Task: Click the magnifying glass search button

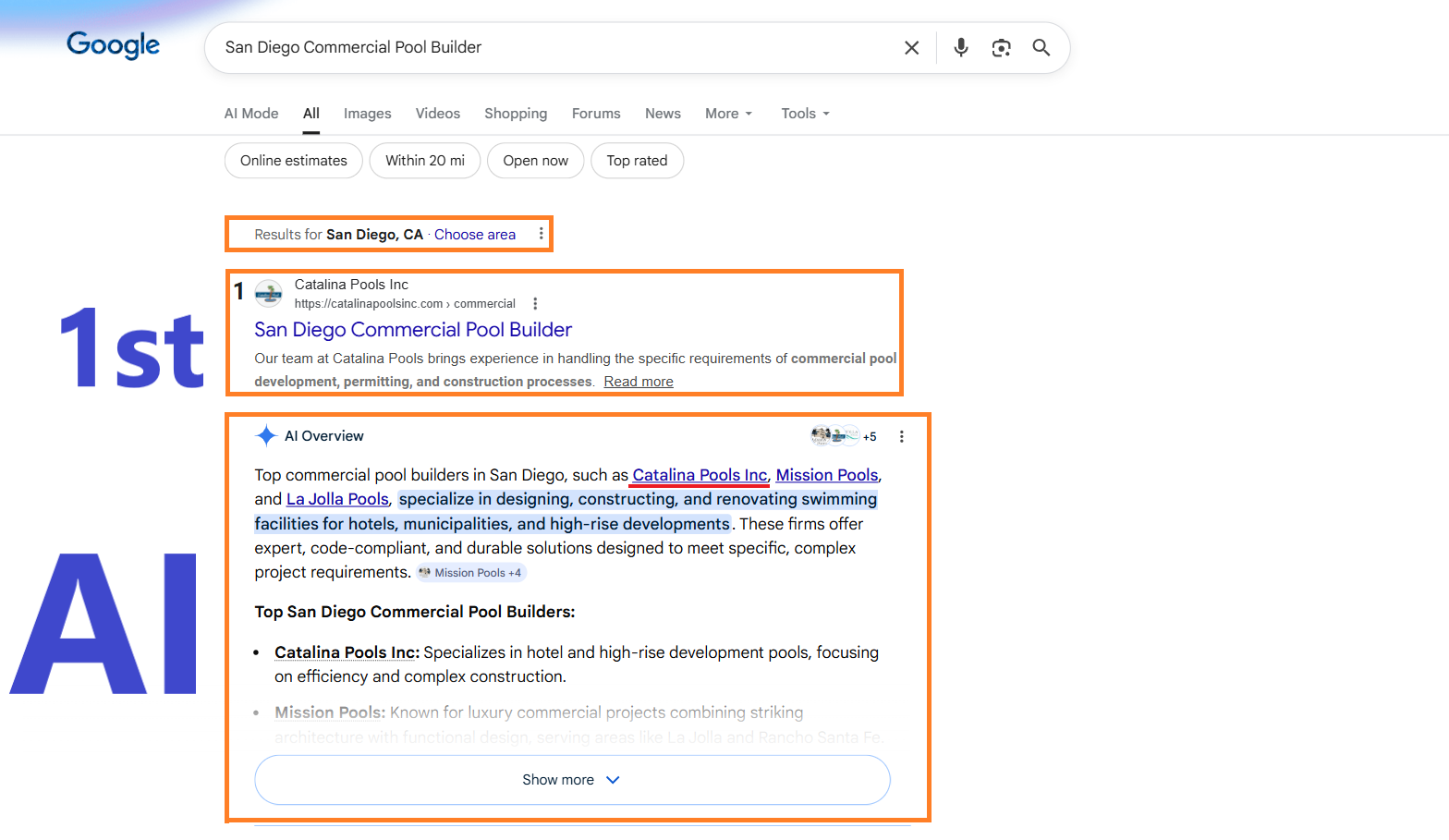Action: (x=1041, y=48)
